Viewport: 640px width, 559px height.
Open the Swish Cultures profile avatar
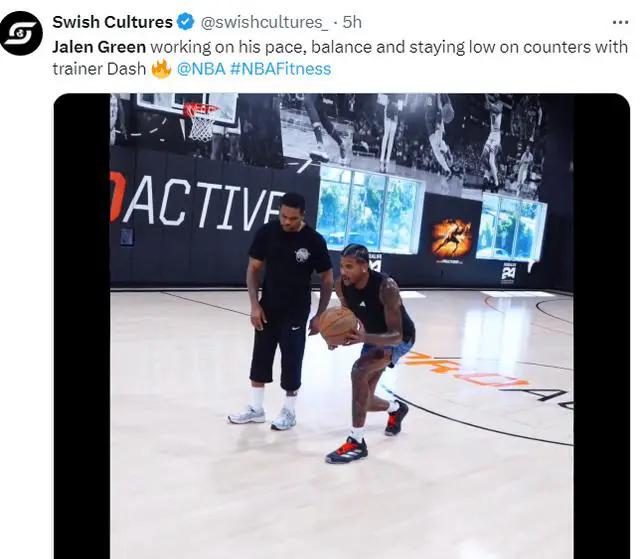(21, 33)
